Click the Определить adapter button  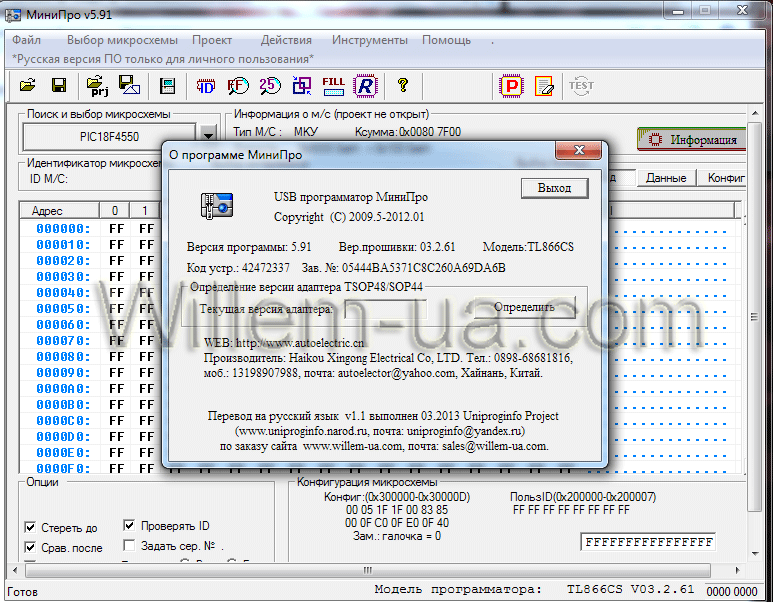(525, 307)
